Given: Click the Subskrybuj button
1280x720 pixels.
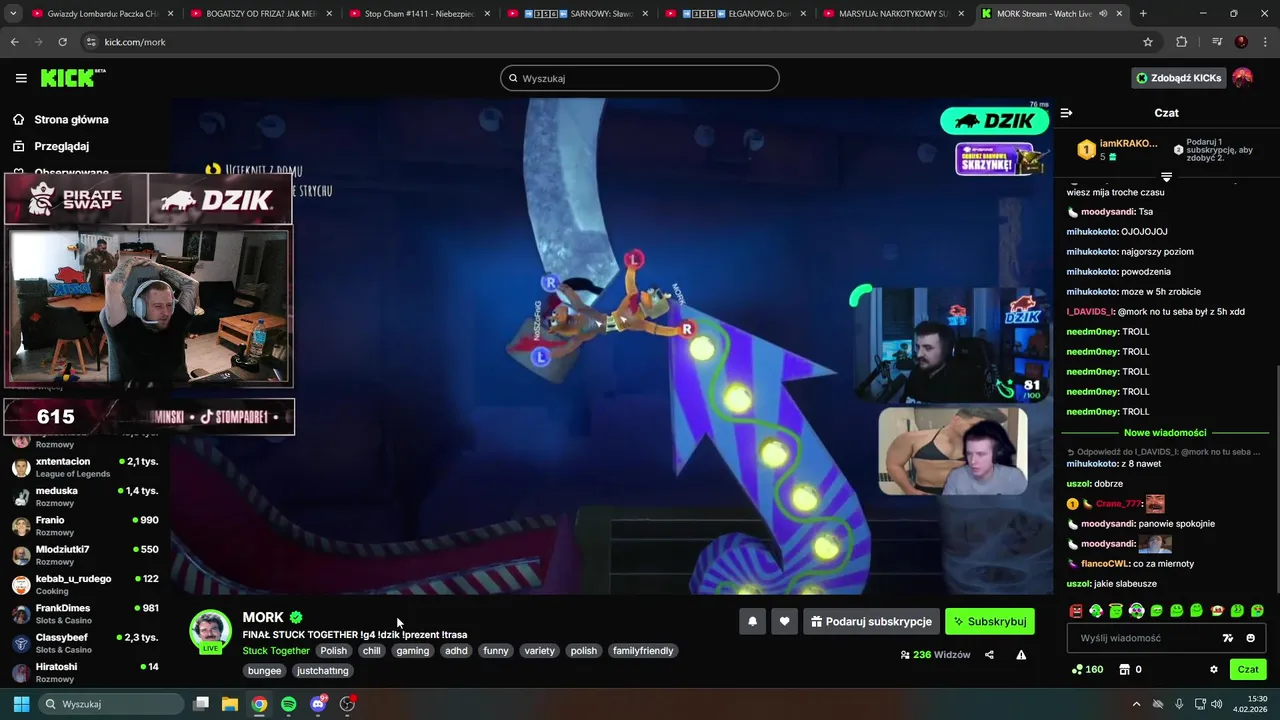Looking at the screenshot, I should click(x=990, y=621).
